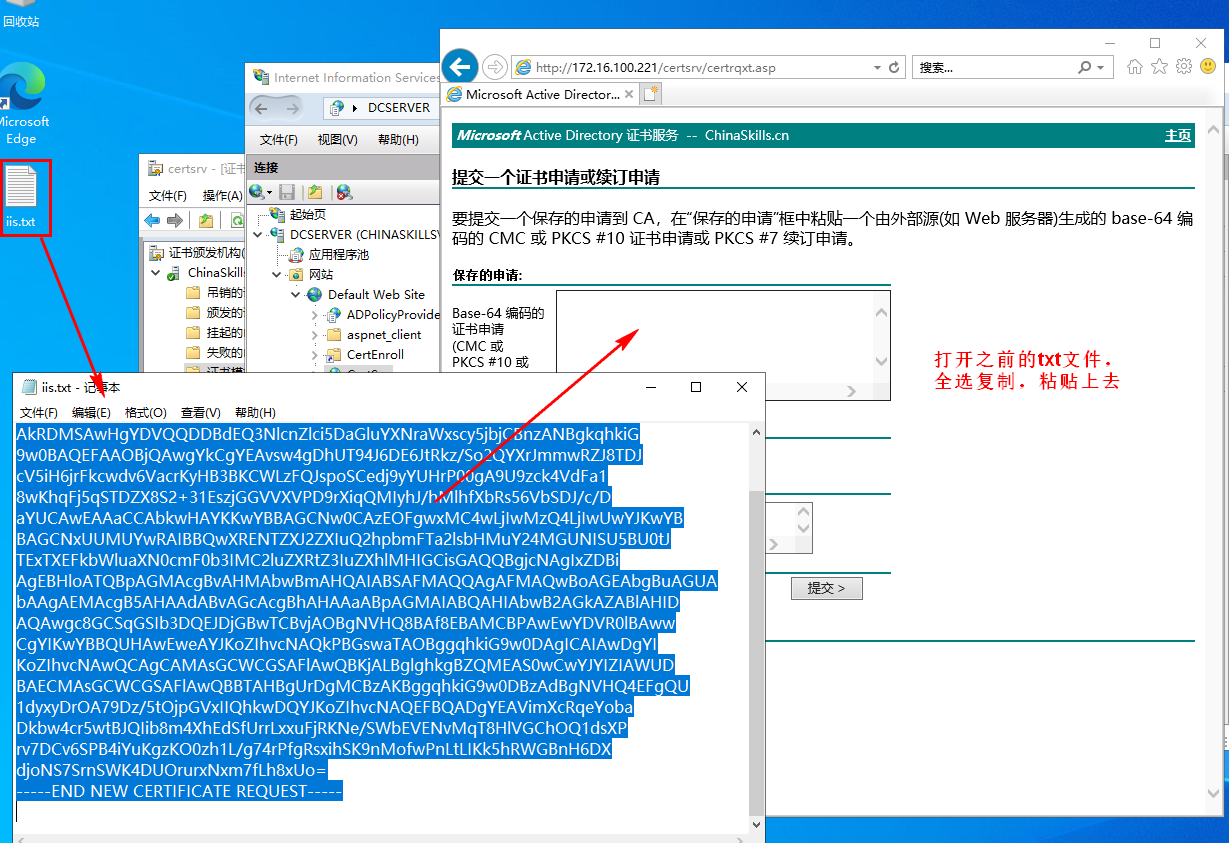This screenshot has width=1229, height=843.
Task: Open the 主页 link on certificate page
Action: [x=1178, y=136]
